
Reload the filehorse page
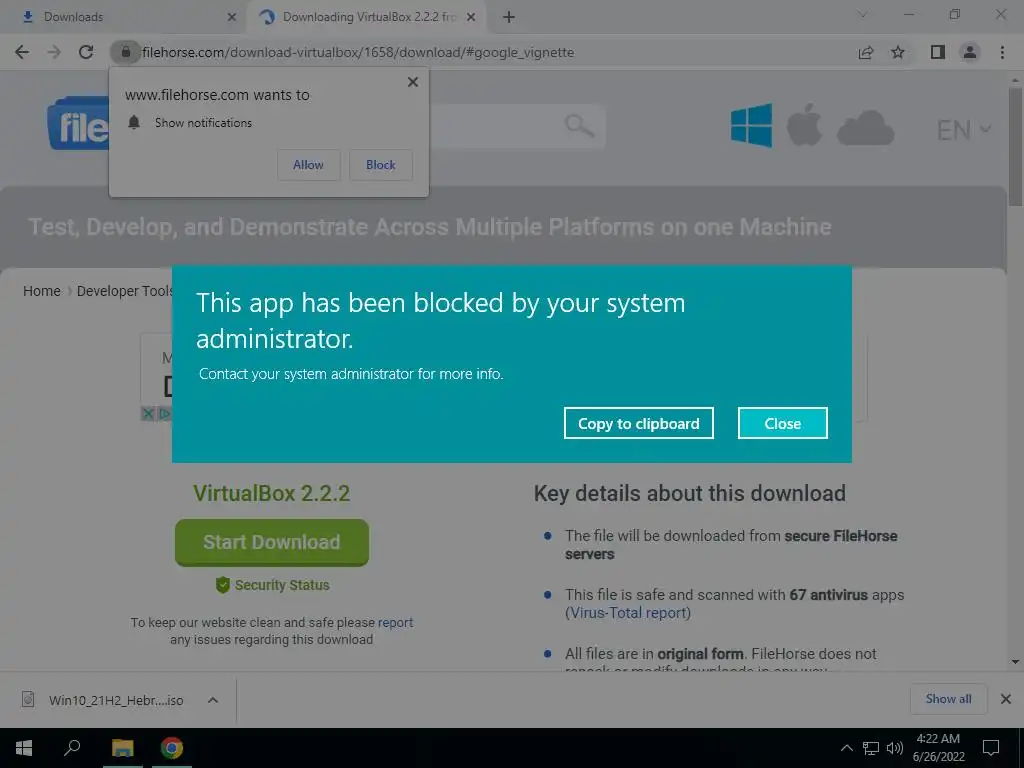(86, 52)
